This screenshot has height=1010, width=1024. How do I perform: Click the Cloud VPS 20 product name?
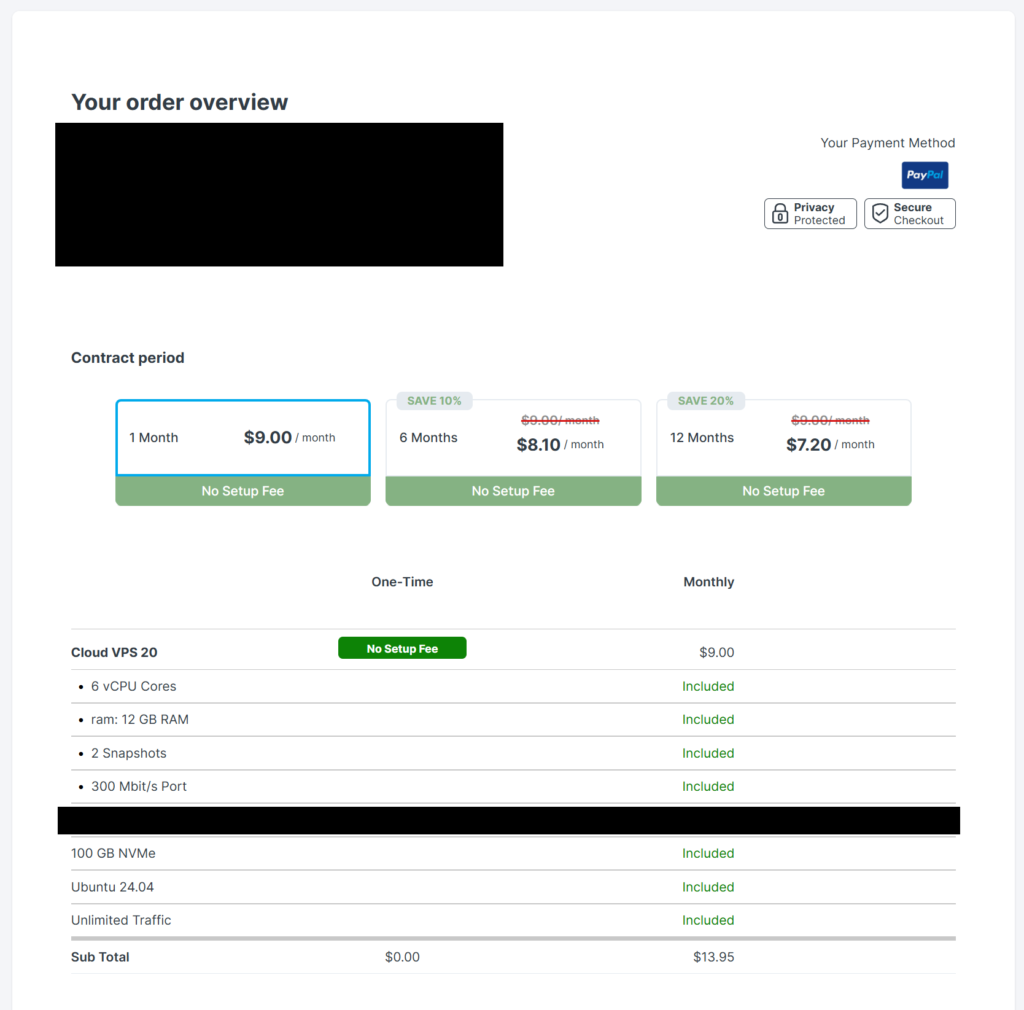click(x=114, y=652)
